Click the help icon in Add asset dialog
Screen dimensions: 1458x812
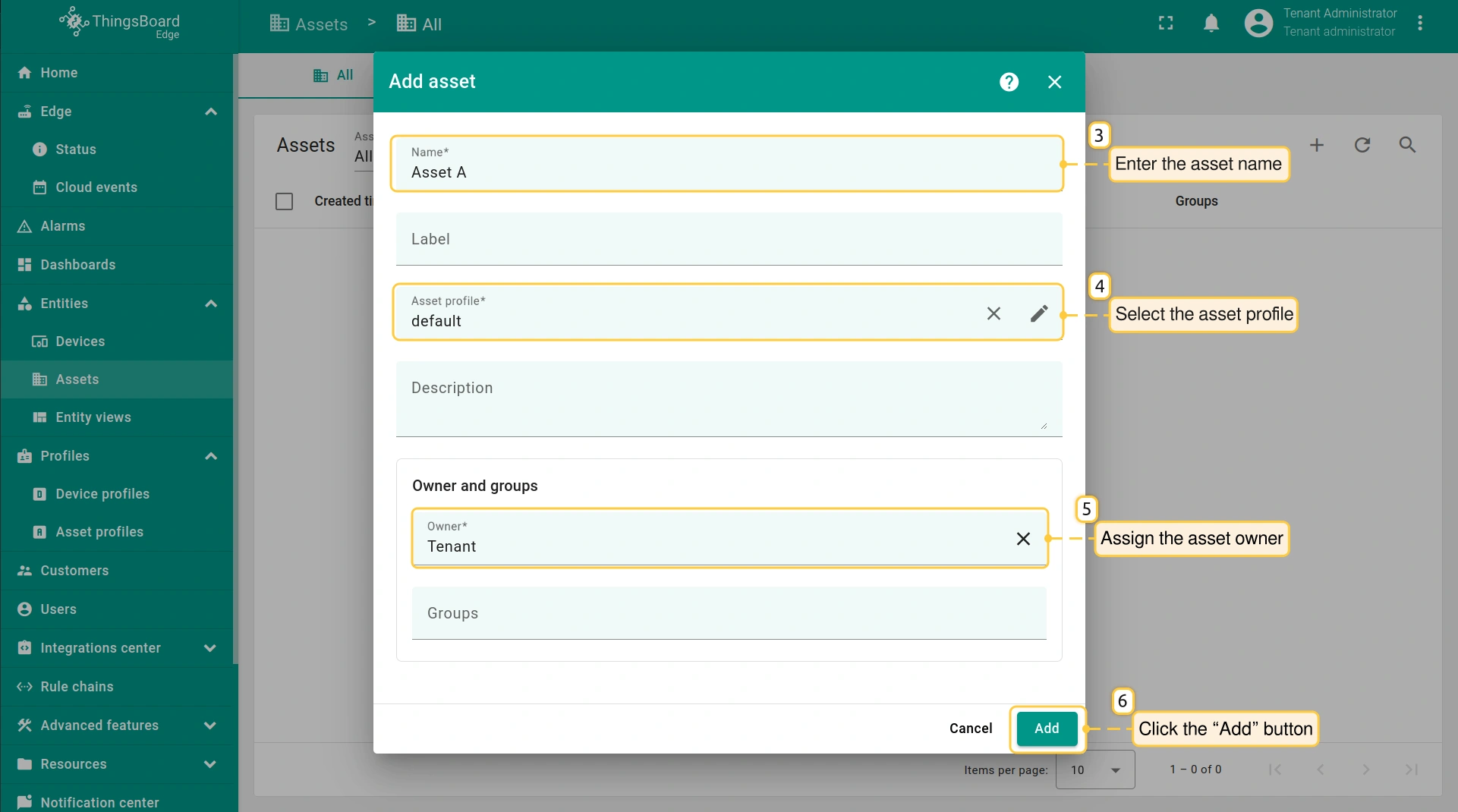click(1009, 82)
